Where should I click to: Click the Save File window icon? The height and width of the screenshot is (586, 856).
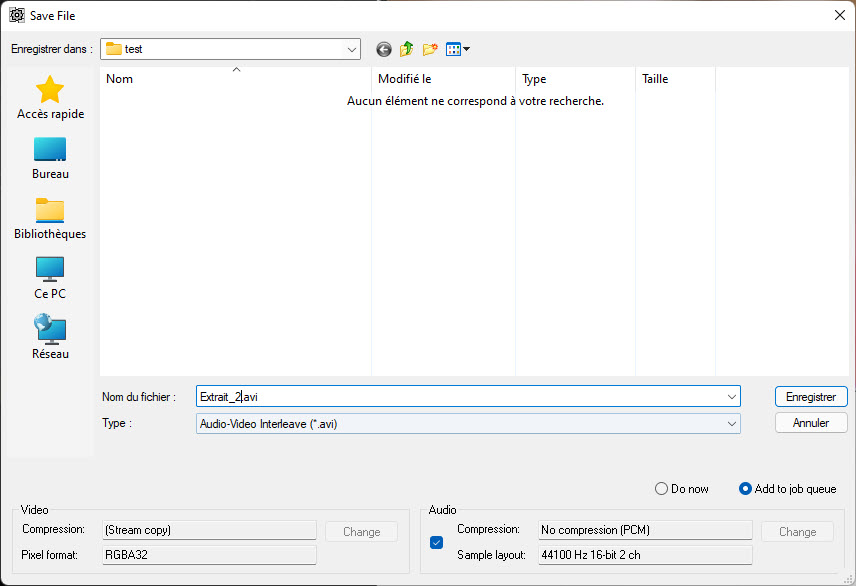pos(17,15)
